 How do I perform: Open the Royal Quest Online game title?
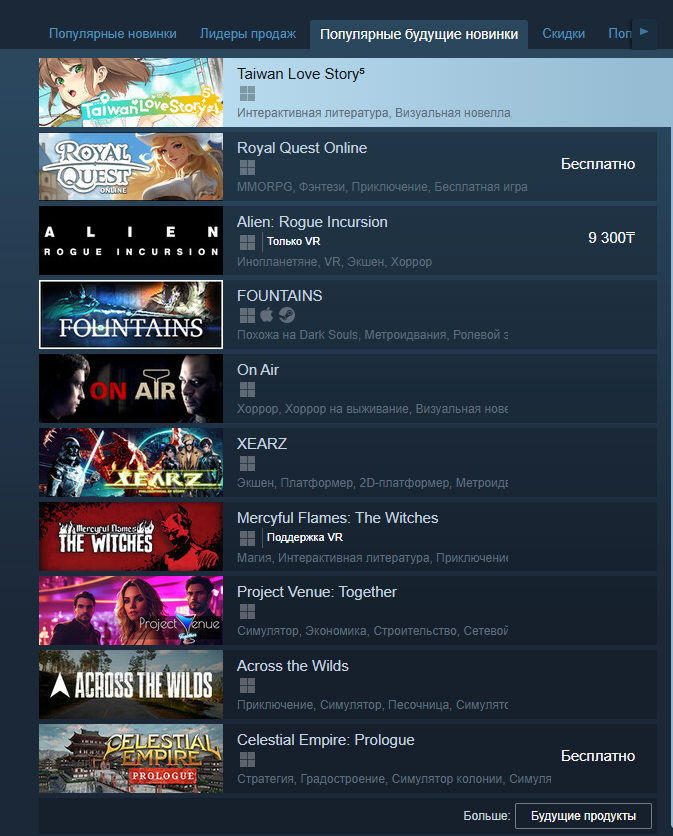302,148
